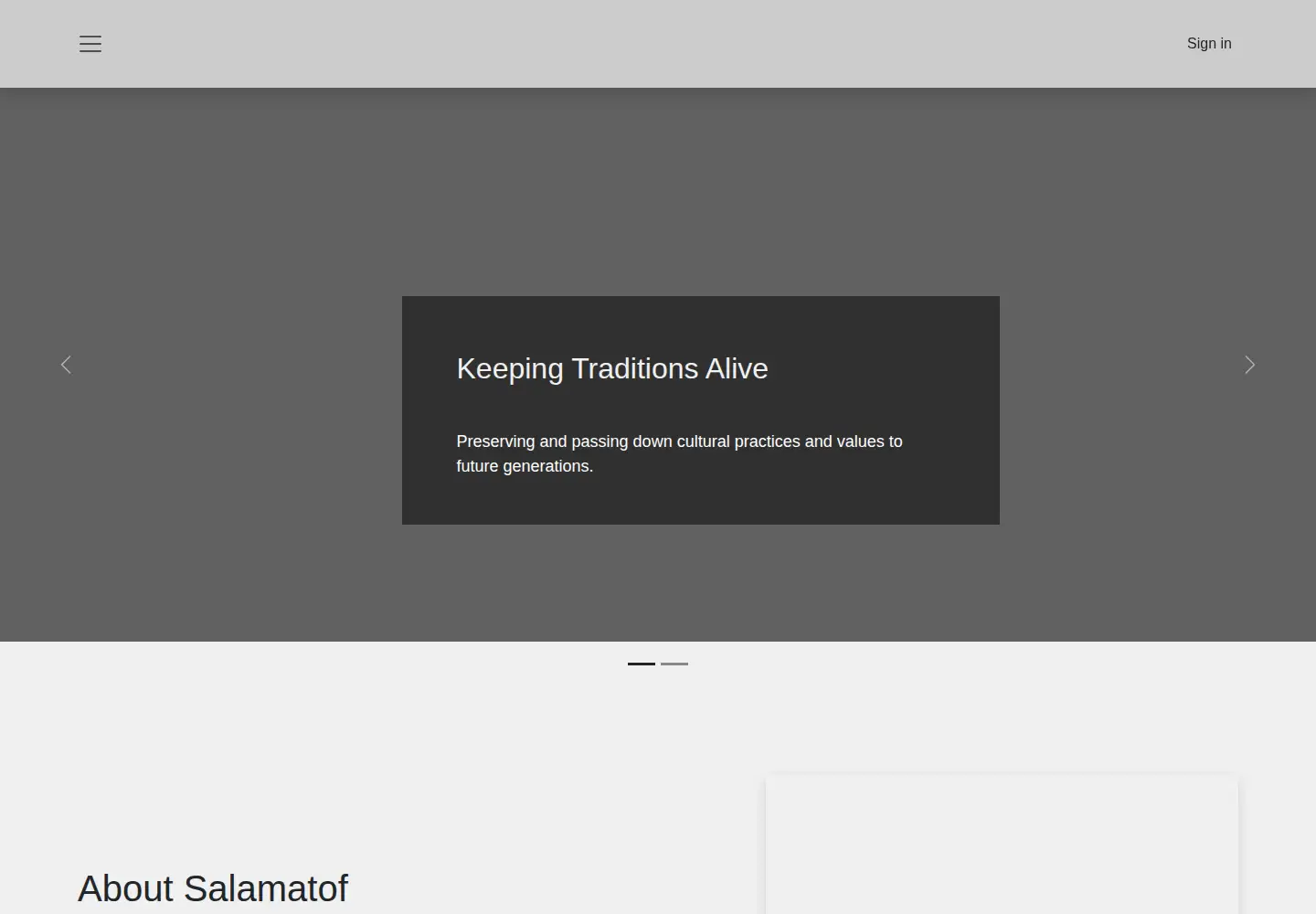Advance to the next carousel slide arrow

pos(1250,365)
